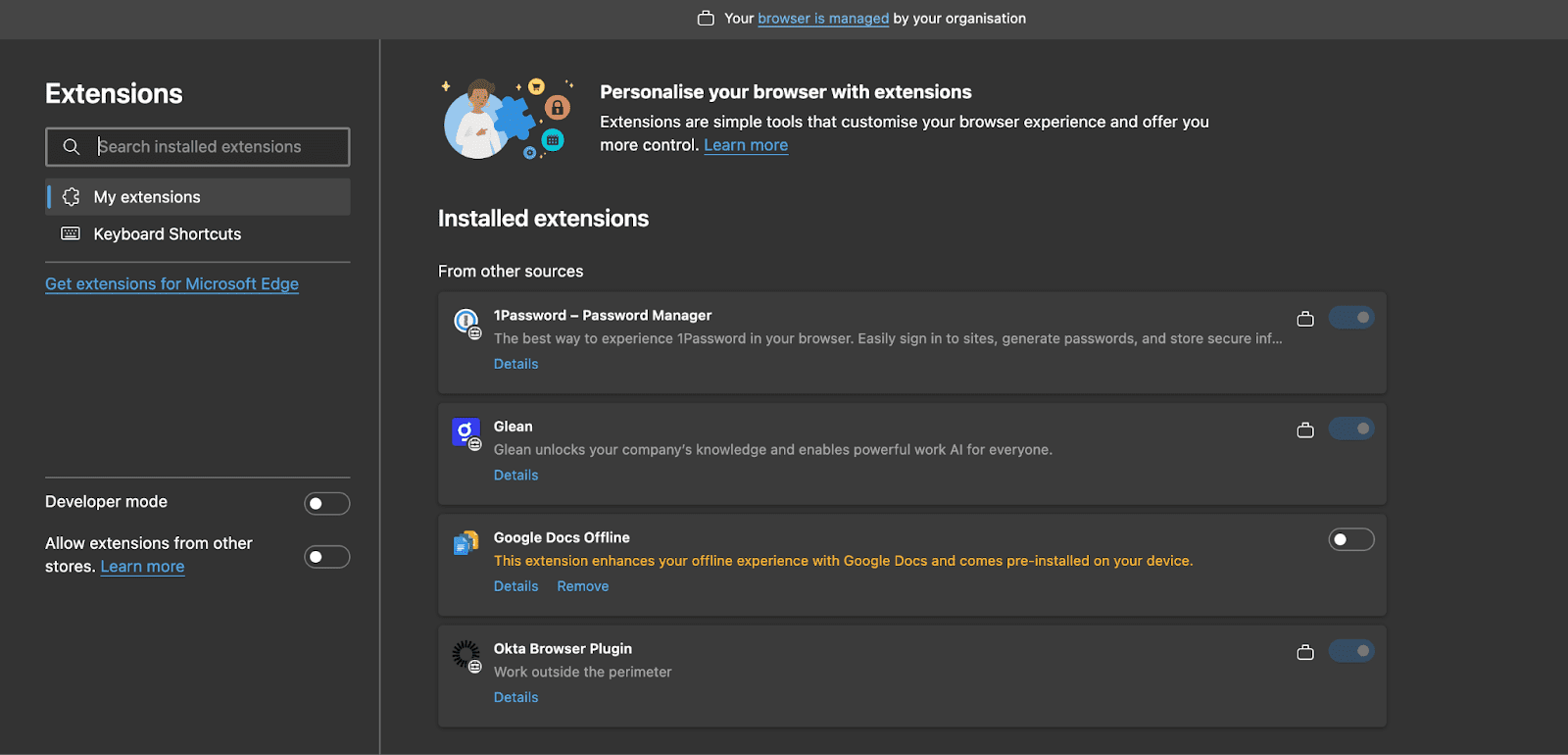
Task: Click the managed briefcase icon beside 1Password
Action: pyautogui.click(x=1305, y=319)
